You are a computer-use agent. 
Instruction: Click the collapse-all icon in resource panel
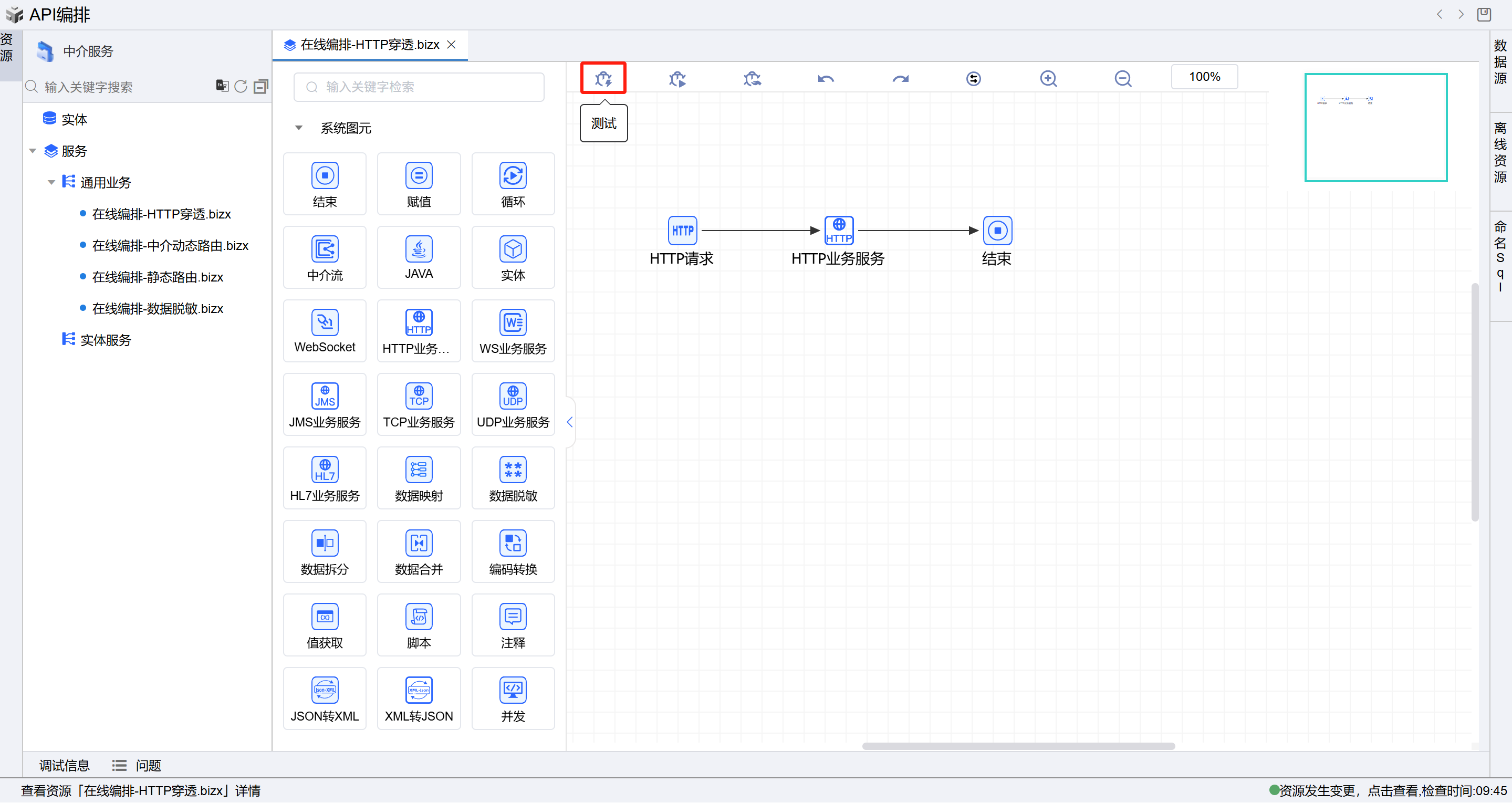point(260,86)
